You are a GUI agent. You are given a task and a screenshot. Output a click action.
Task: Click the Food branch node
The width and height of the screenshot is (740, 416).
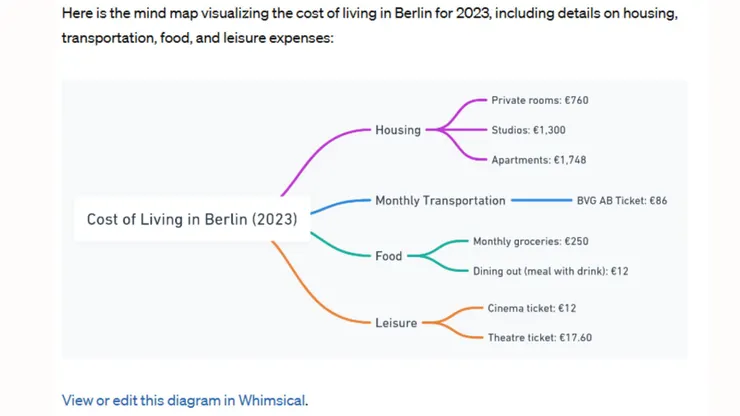click(x=388, y=256)
